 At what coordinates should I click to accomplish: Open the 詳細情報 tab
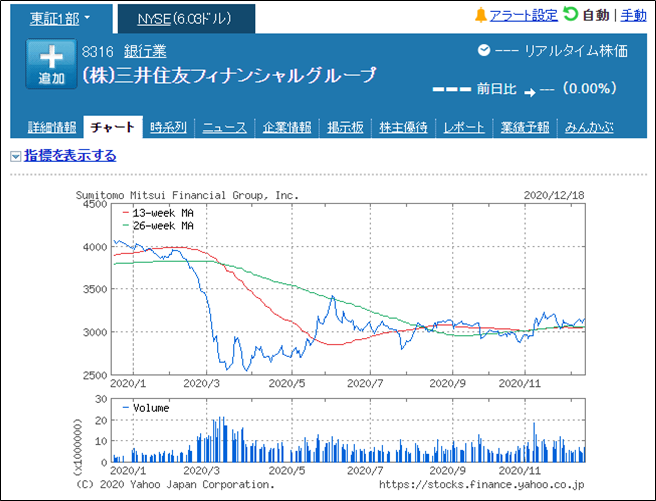52,127
